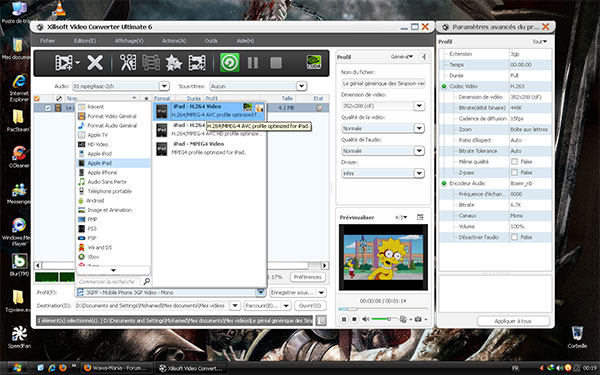Click the Nom du fichier input field
Image resolution: width=600 pixels, height=375 pixels.
(383, 83)
